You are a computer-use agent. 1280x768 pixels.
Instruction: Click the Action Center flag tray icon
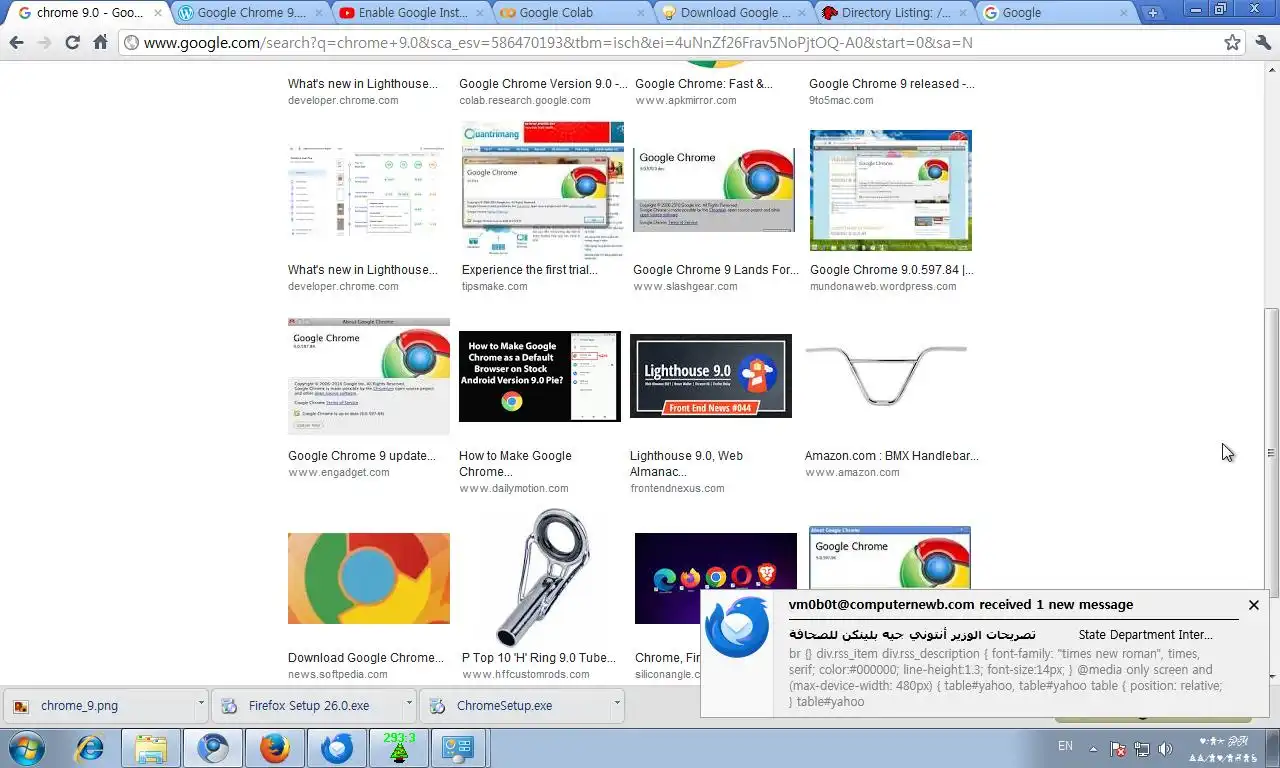pos(1118,748)
